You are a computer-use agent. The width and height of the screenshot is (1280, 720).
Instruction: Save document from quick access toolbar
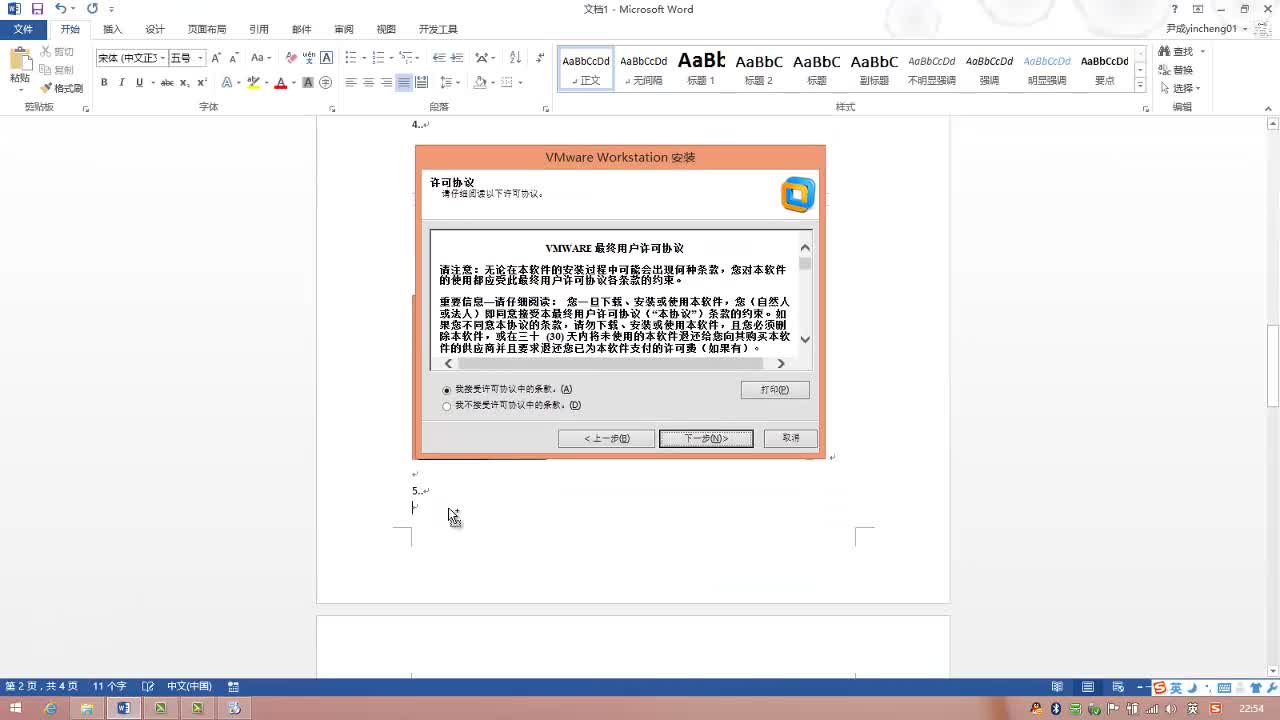(x=37, y=9)
